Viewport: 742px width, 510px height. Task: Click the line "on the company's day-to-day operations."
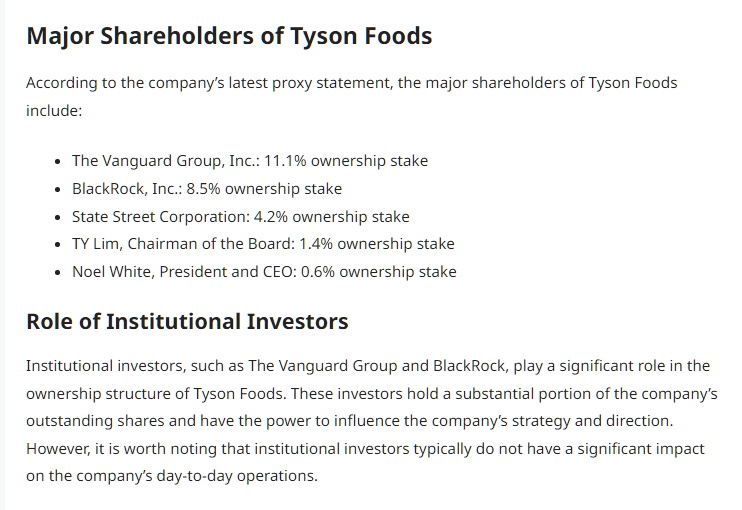(171, 476)
